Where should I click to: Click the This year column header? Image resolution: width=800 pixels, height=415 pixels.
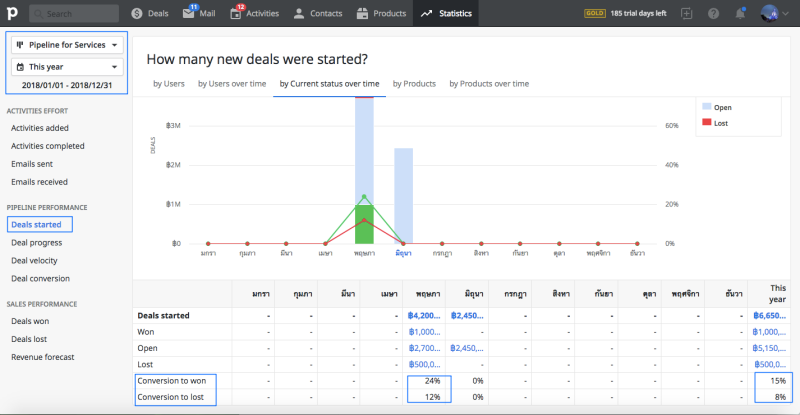(778, 294)
